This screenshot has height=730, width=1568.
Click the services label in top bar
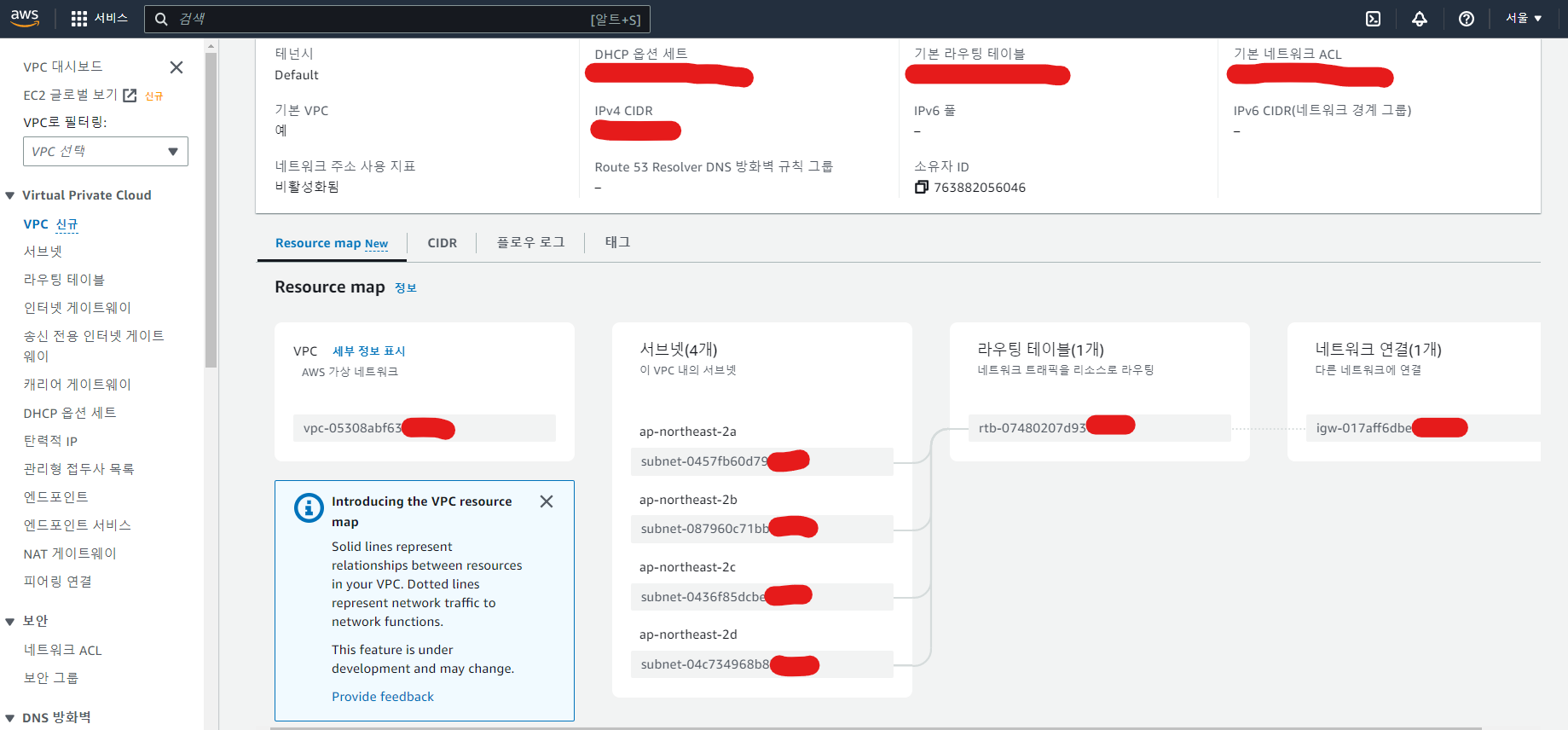111,18
